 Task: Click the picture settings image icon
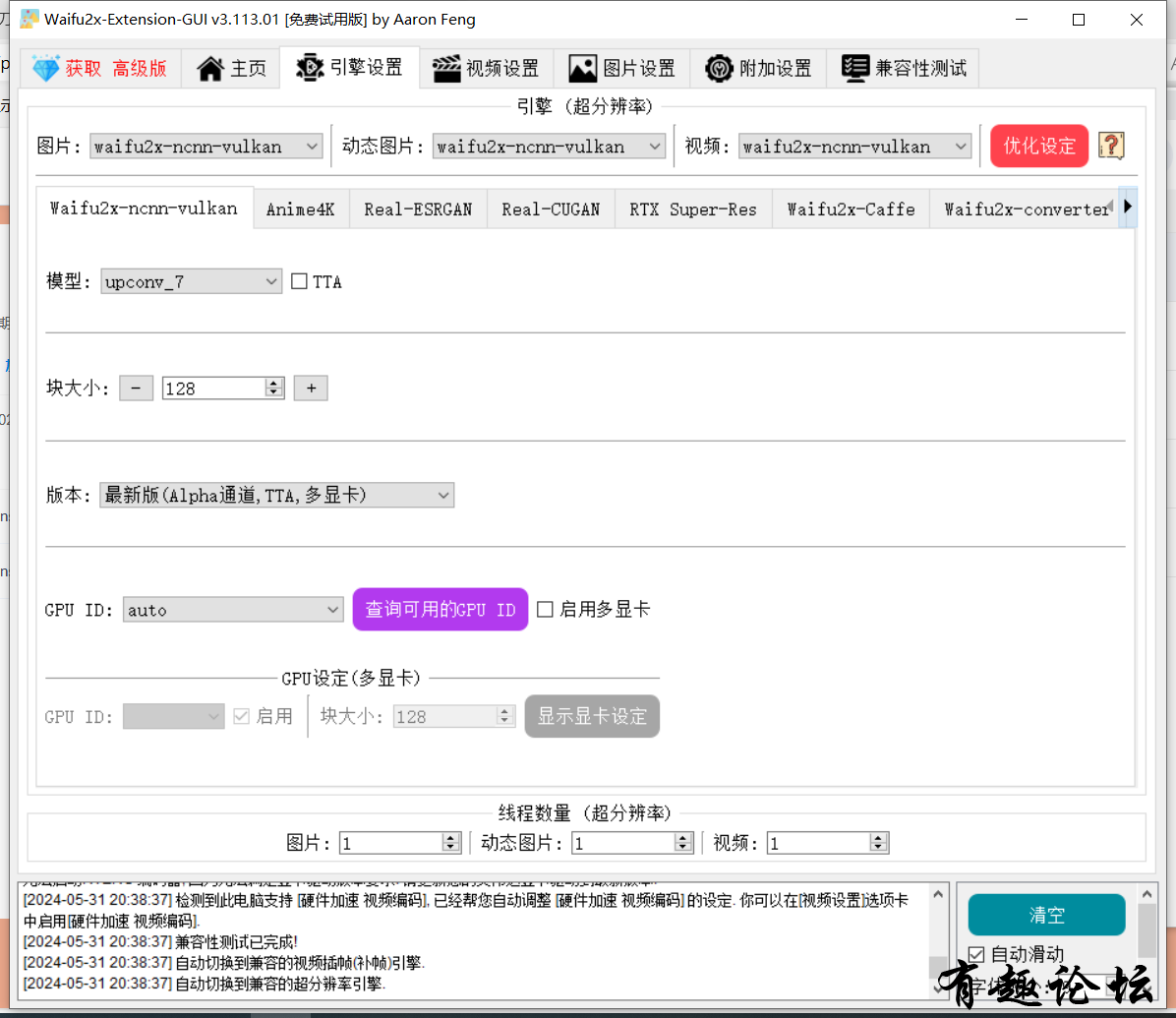tap(583, 68)
